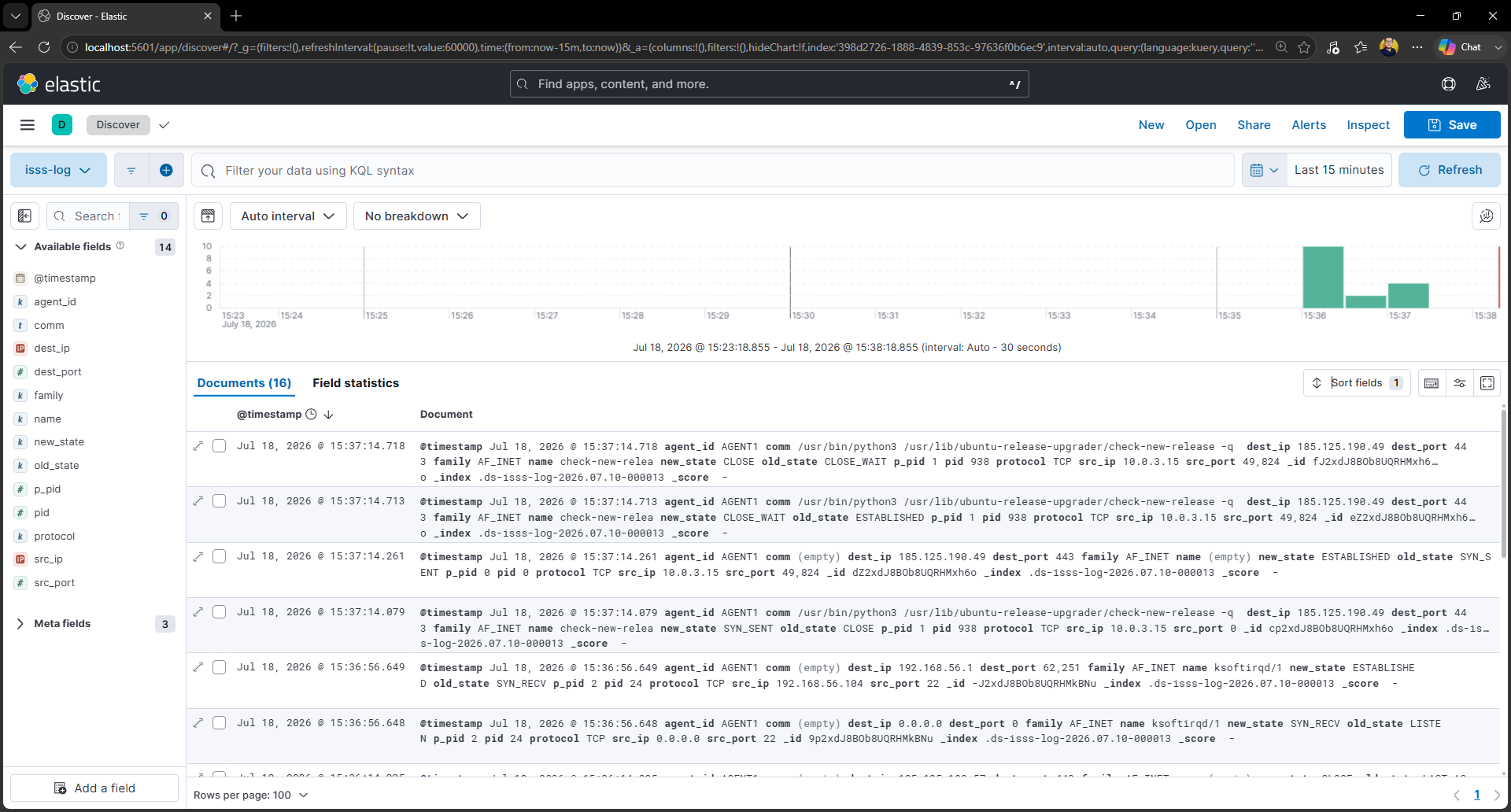This screenshot has width=1511, height=812.
Task: Collapse the Available fields section
Action: point(21,247)
